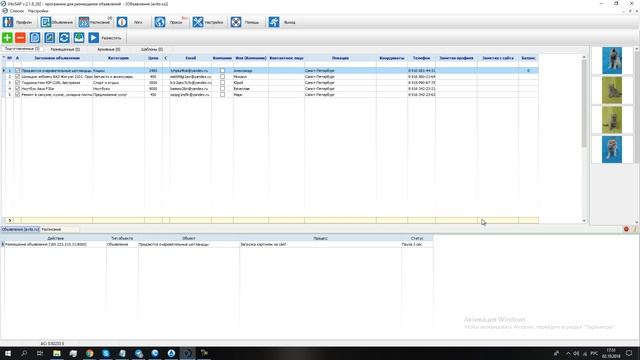This screenshot has height=360, width=640.
Task: Open Skype from the taskbar
Action: pyautogui.click(x=106, y=353)
